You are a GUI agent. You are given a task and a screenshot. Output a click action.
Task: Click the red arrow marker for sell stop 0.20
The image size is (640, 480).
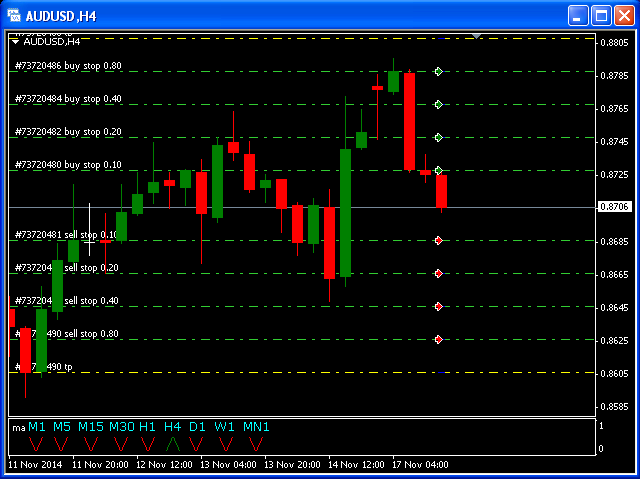click(x=438, y=273)
